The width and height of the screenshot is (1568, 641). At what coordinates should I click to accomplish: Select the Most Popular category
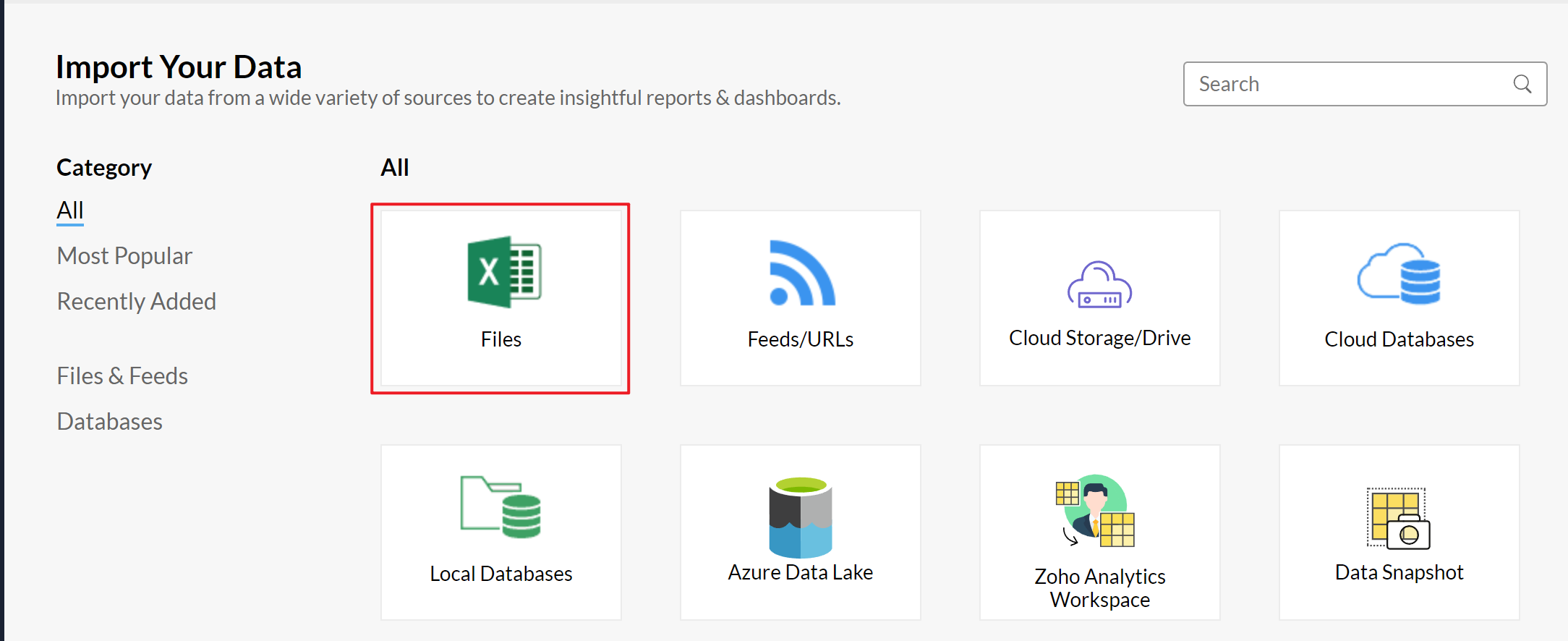point(124,256)
